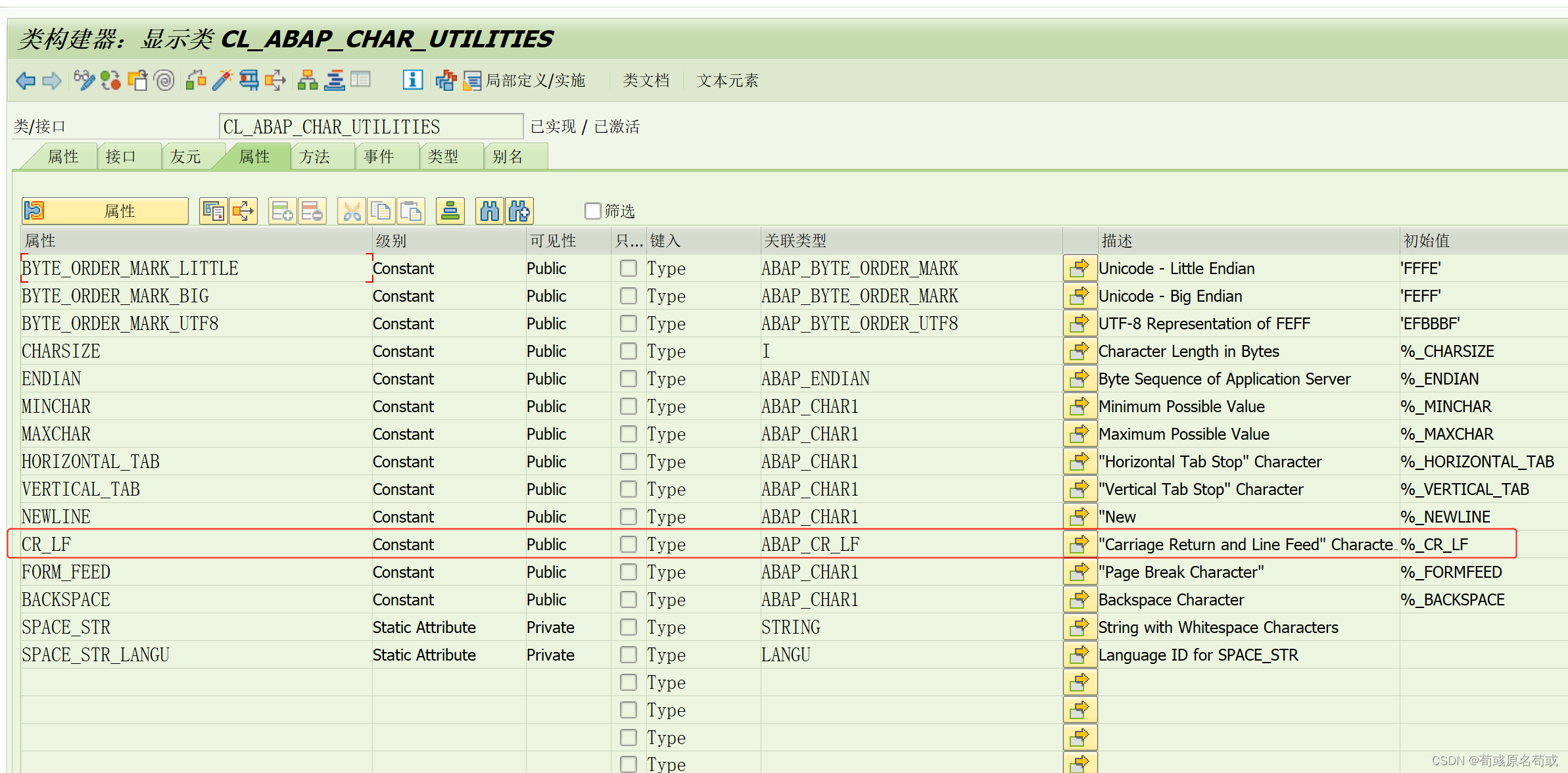Viewport: 1568px width, 773px height.
Task: Click the orange arrow icon in the table toolbar
Action: point(243,211)
